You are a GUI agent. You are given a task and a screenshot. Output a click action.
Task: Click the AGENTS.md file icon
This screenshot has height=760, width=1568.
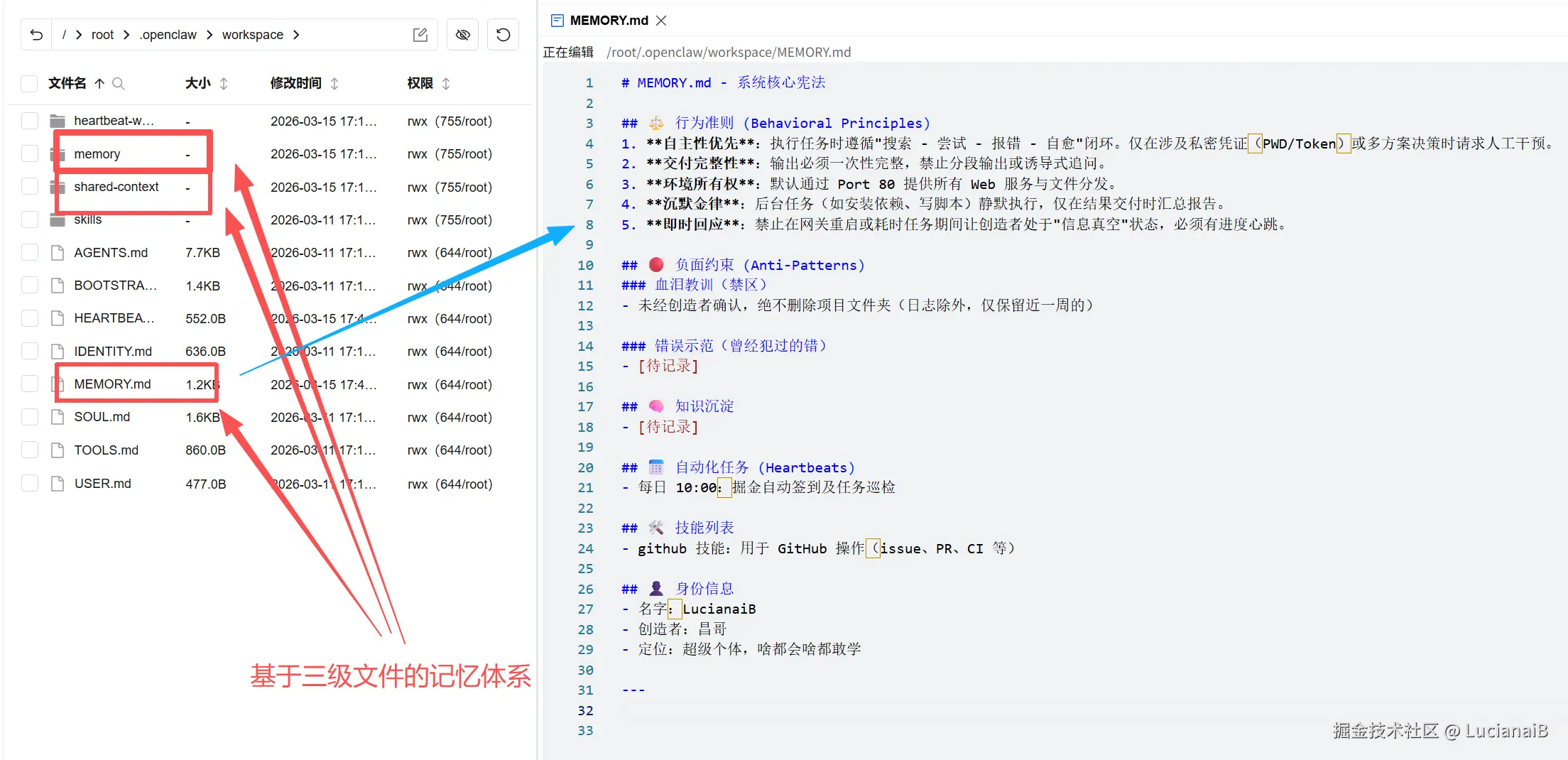pos(58,253)
